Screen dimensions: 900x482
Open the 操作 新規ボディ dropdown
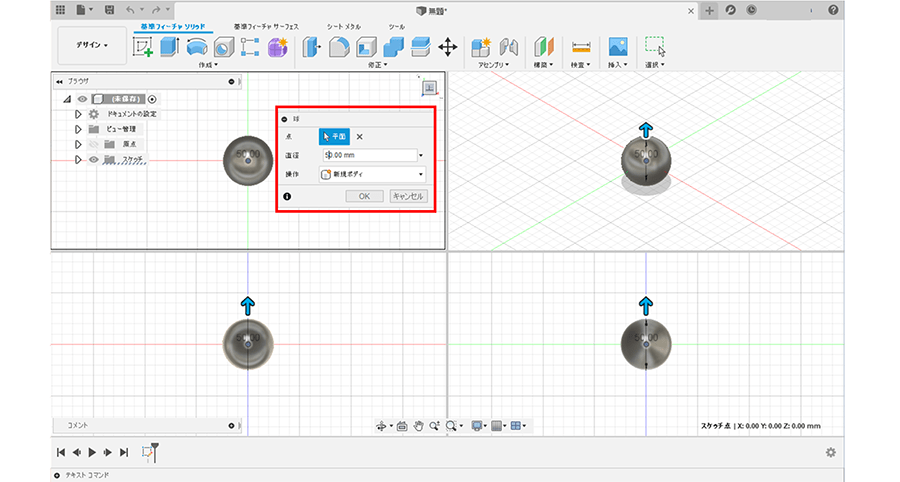pos(372,174)
